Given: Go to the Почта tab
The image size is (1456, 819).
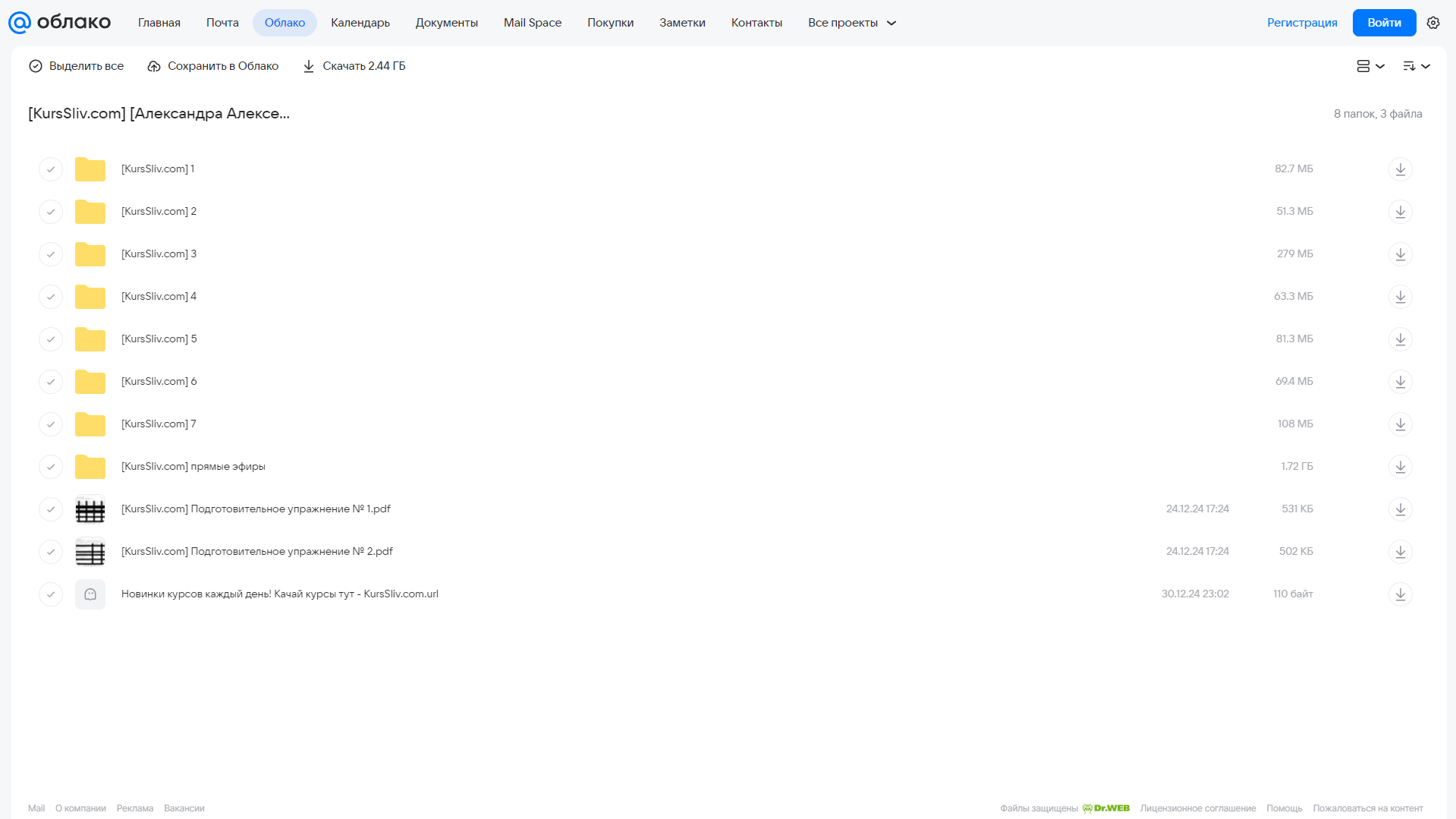Looking at the screenshot, I should [222, 23].
